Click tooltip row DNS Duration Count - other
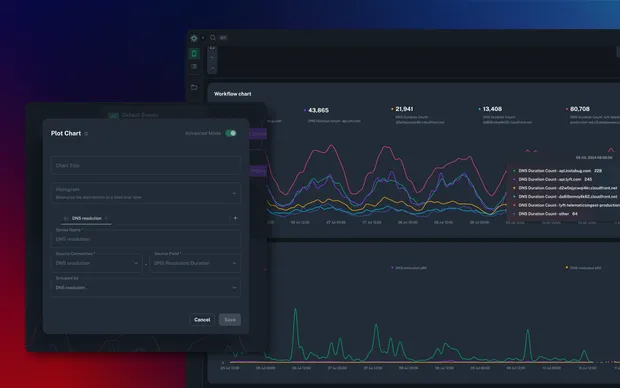 pos(545,214)
